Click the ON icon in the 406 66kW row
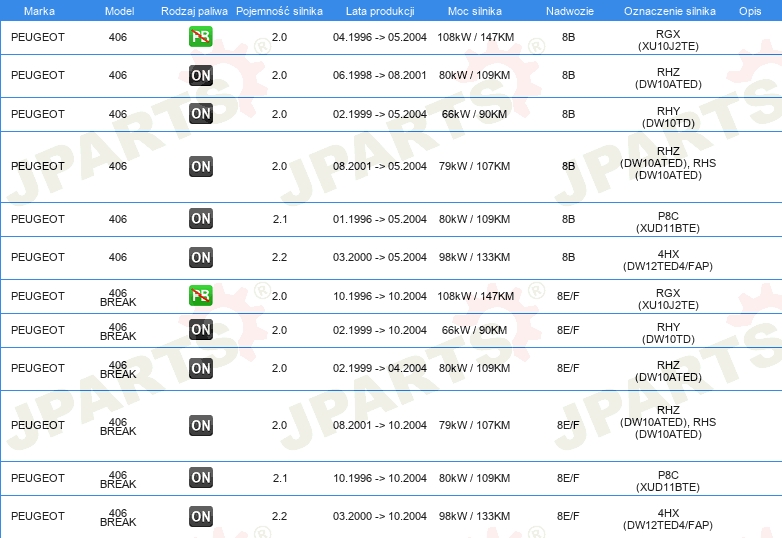The width and height of the screenshot is (782, 538). tap(200, 114)
